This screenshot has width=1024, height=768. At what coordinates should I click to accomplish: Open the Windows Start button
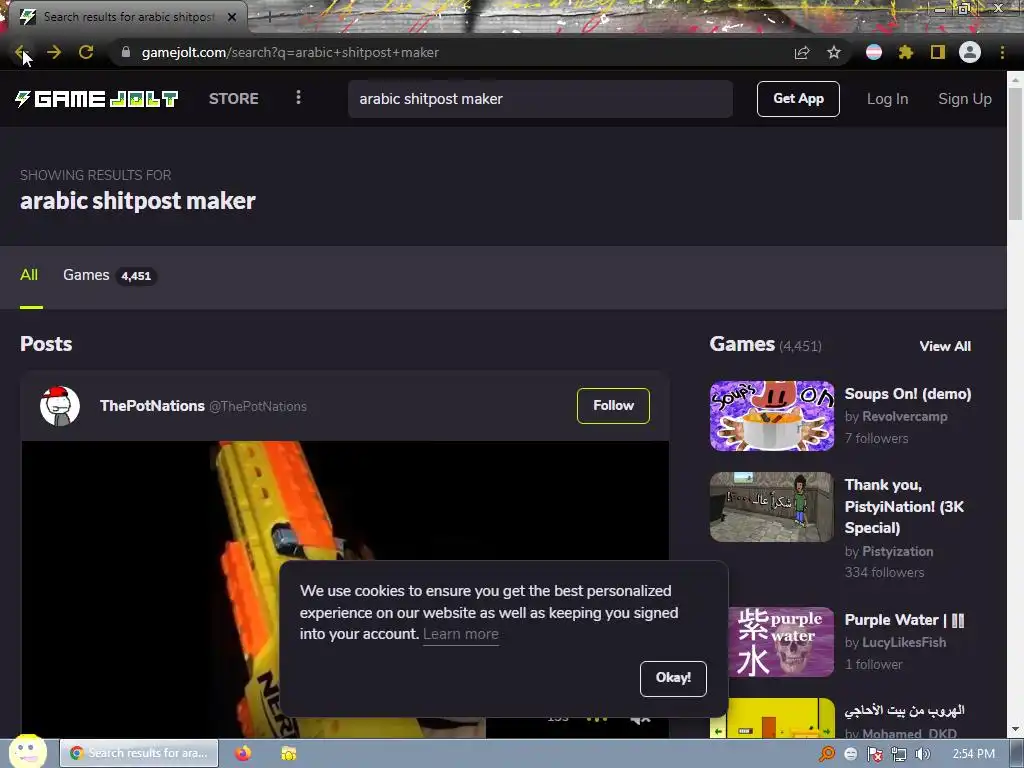point(27,752)
